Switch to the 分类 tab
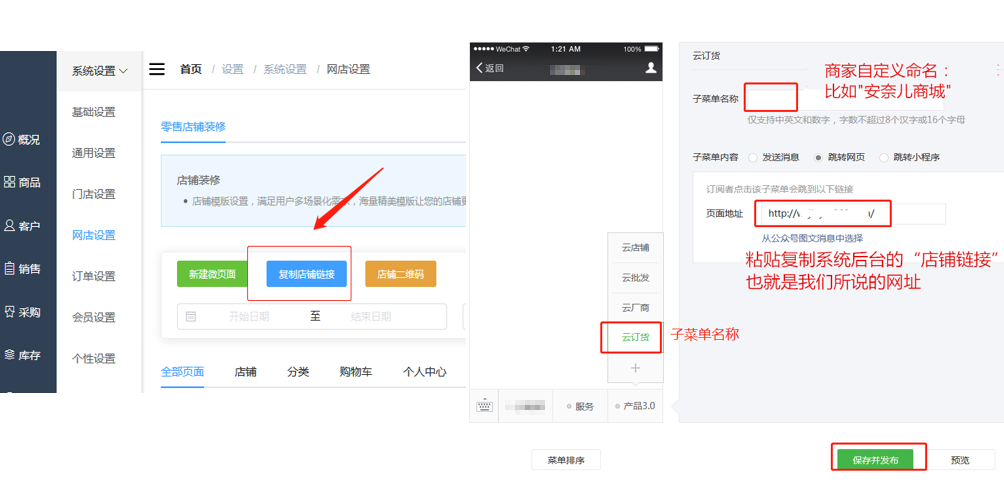 pyautogui.click(x=298, y=371)
